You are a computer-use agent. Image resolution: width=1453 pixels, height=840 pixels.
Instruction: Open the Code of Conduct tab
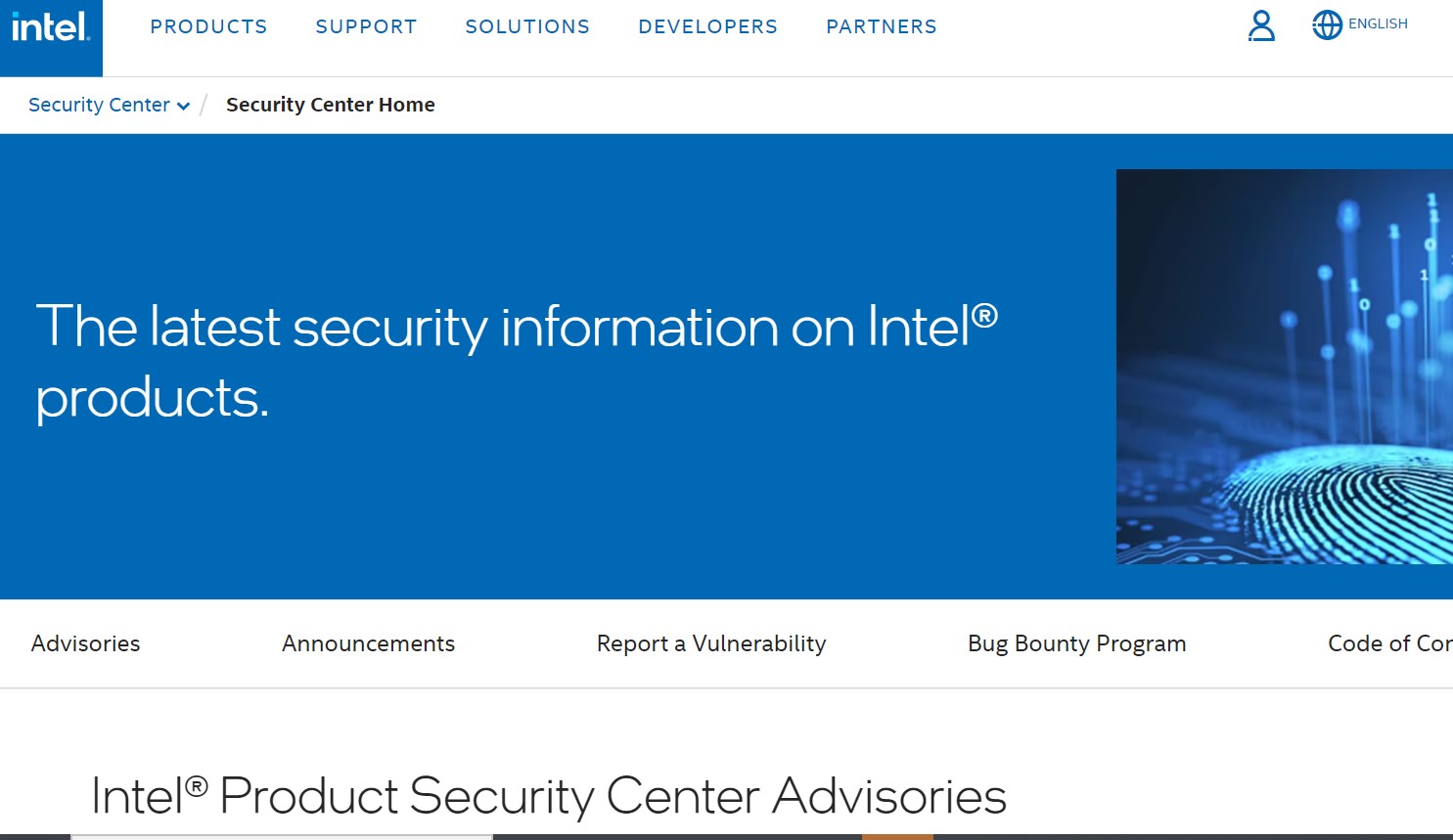(x=1389, y=643)
